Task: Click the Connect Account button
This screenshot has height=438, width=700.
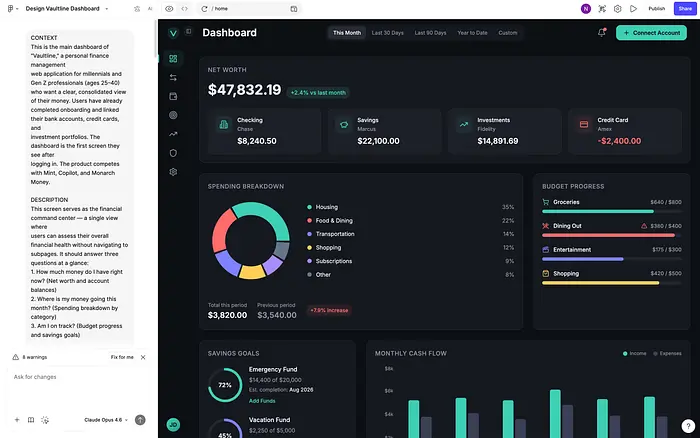Action: click(x=651, y=33)
